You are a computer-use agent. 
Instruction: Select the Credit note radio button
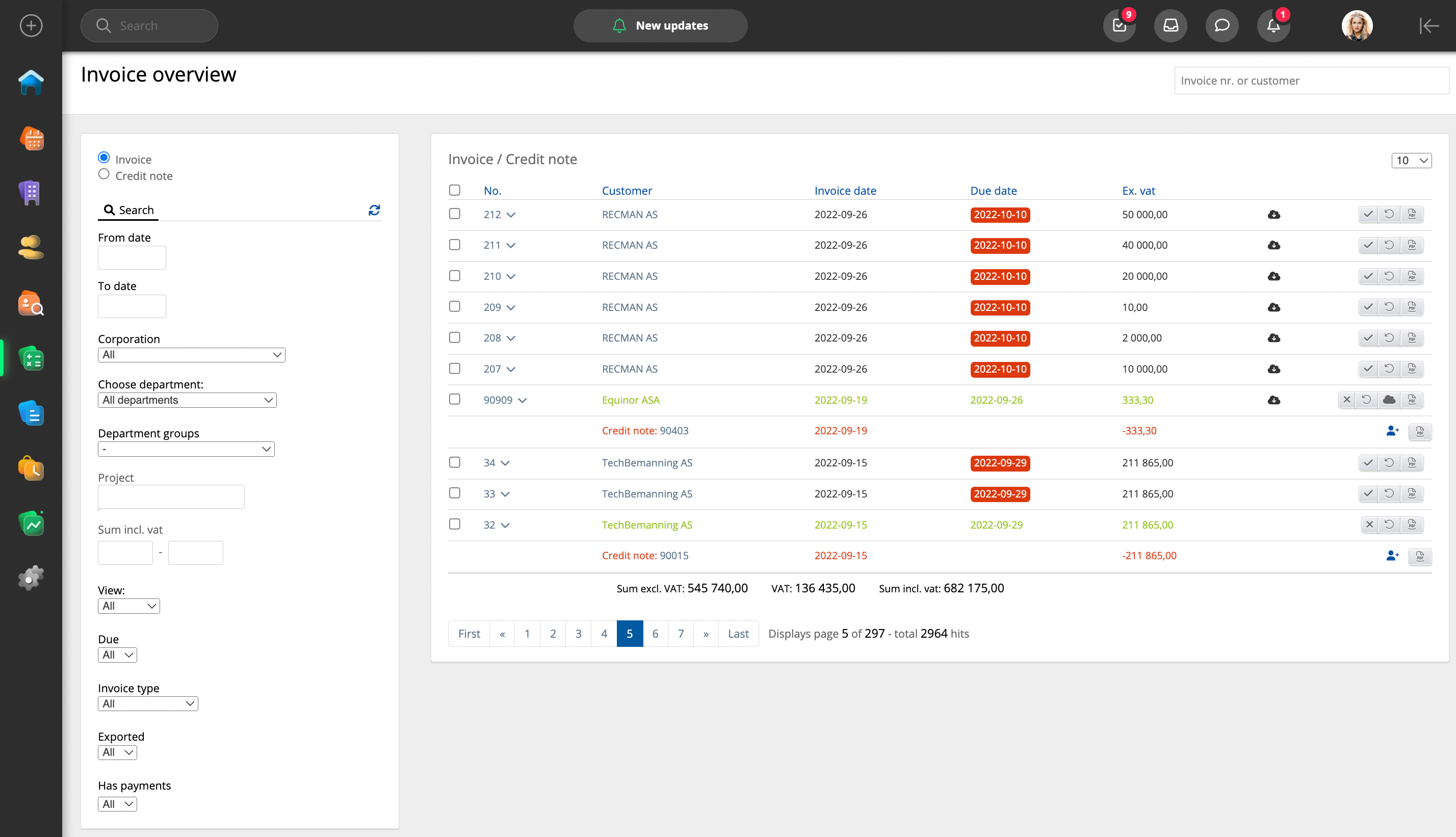(103, 174)
